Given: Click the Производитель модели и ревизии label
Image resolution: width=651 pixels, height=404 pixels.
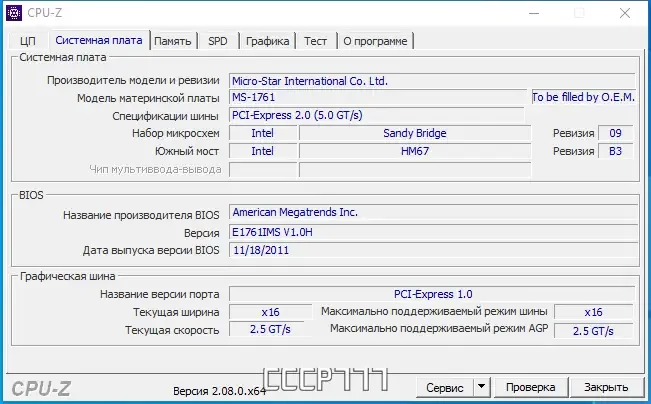Looking at the screenshot, I should pos(133,80).
